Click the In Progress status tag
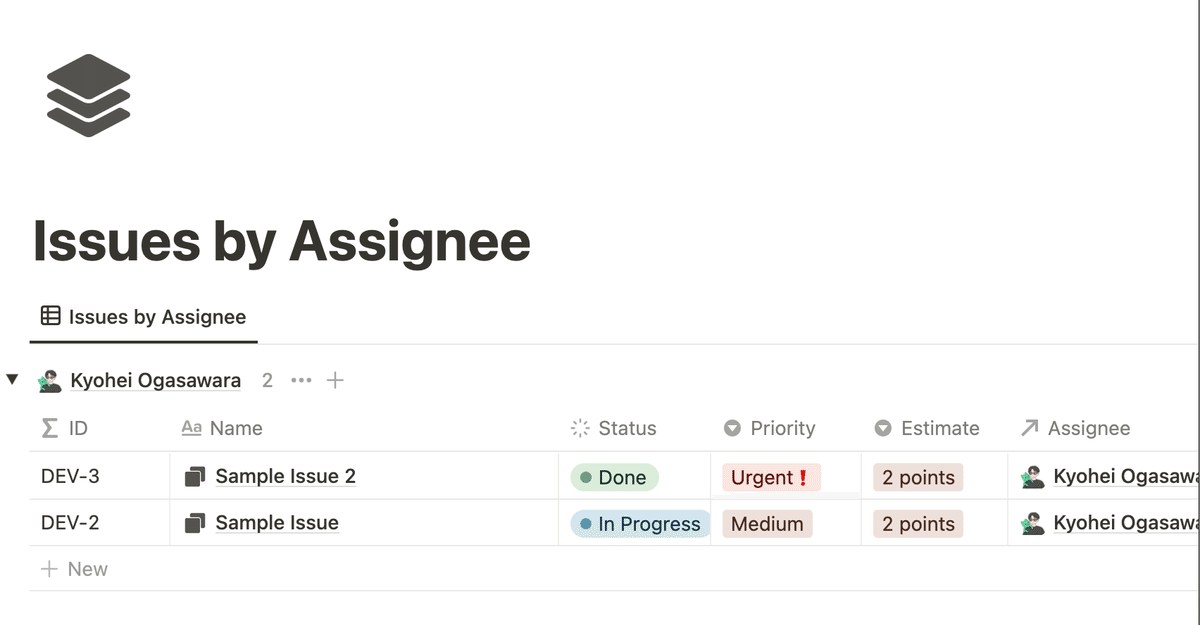1200x625 pixels. click(x=640, y=523)
